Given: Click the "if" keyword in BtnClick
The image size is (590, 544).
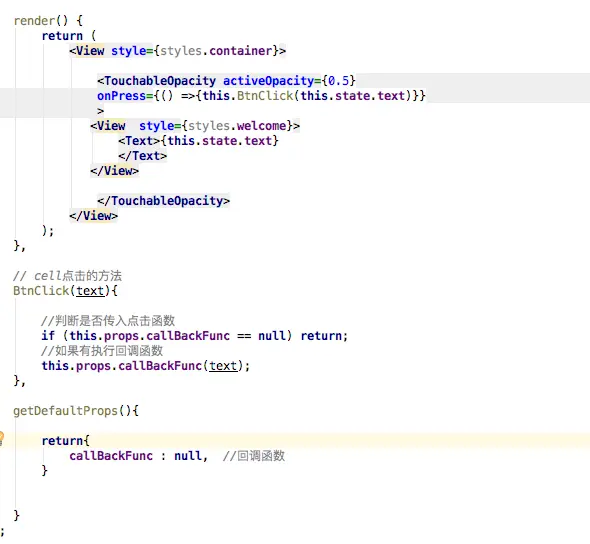Looking at the screenshot, I should (x=48, y=336).
